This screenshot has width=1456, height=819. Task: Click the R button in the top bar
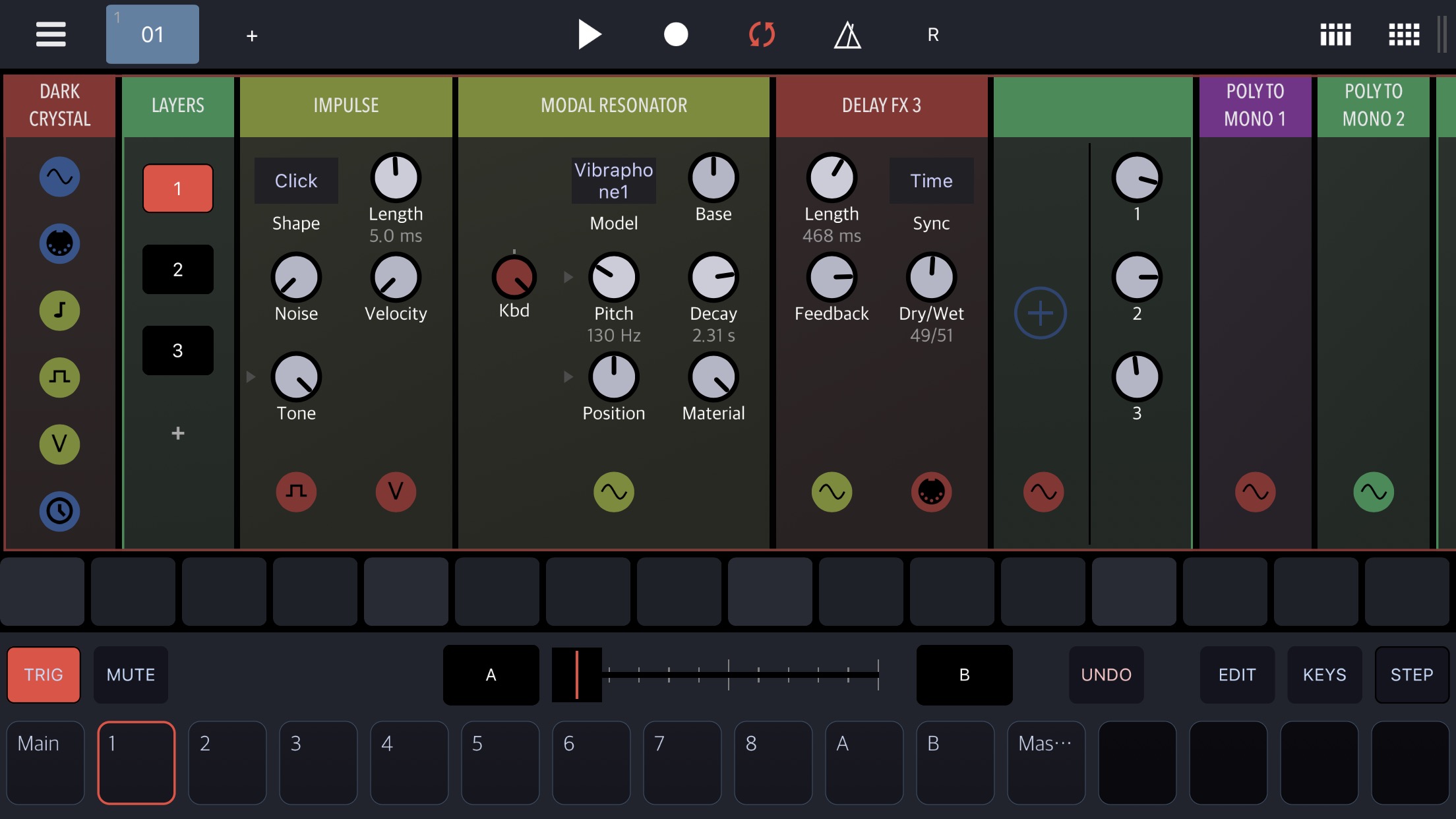pos(933,34)
